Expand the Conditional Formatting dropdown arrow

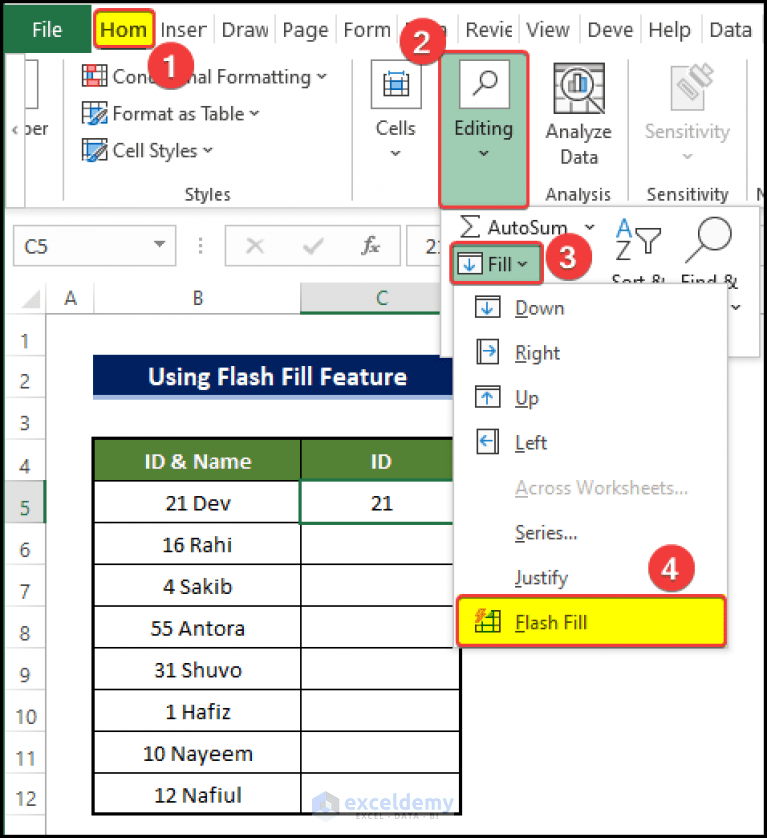[322, 76]
